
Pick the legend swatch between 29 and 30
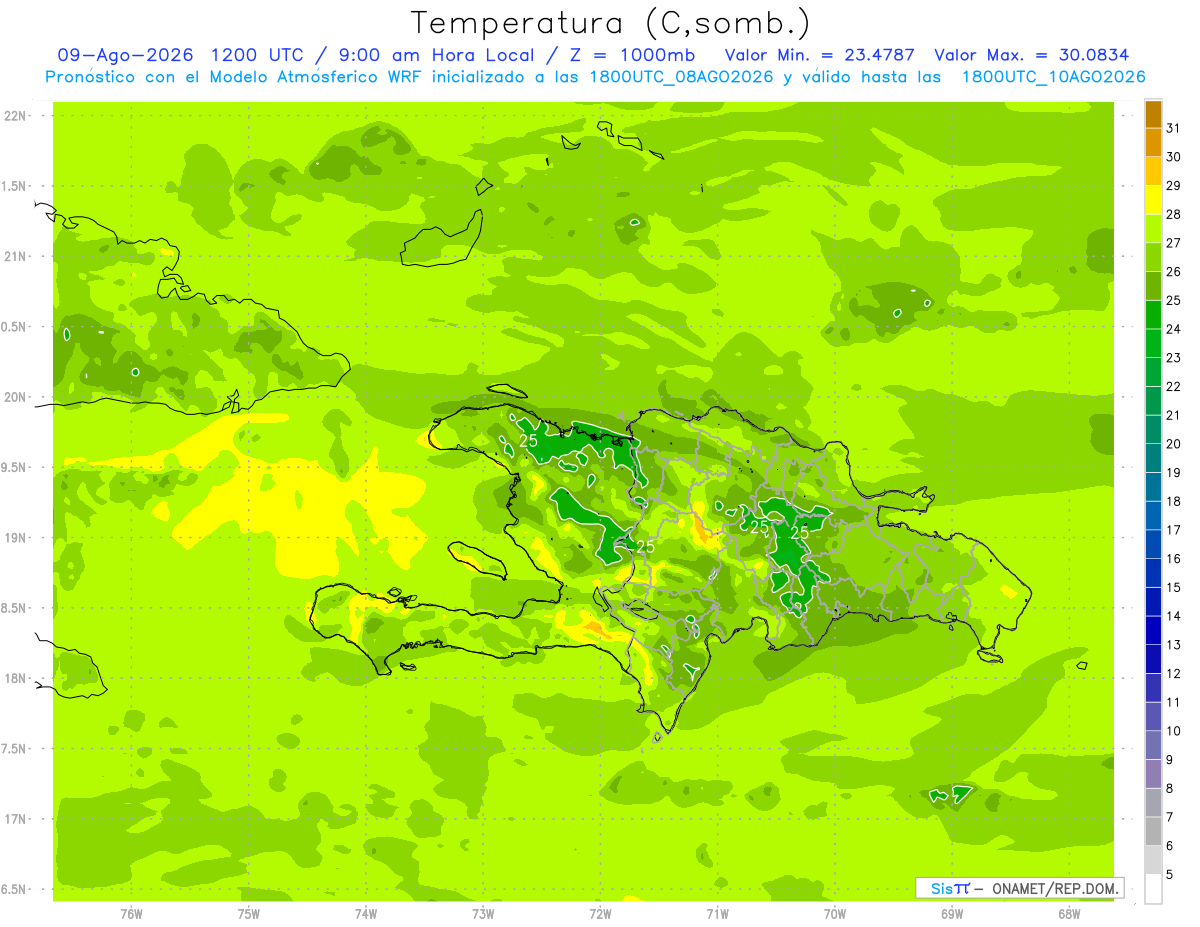point(1153,171)
